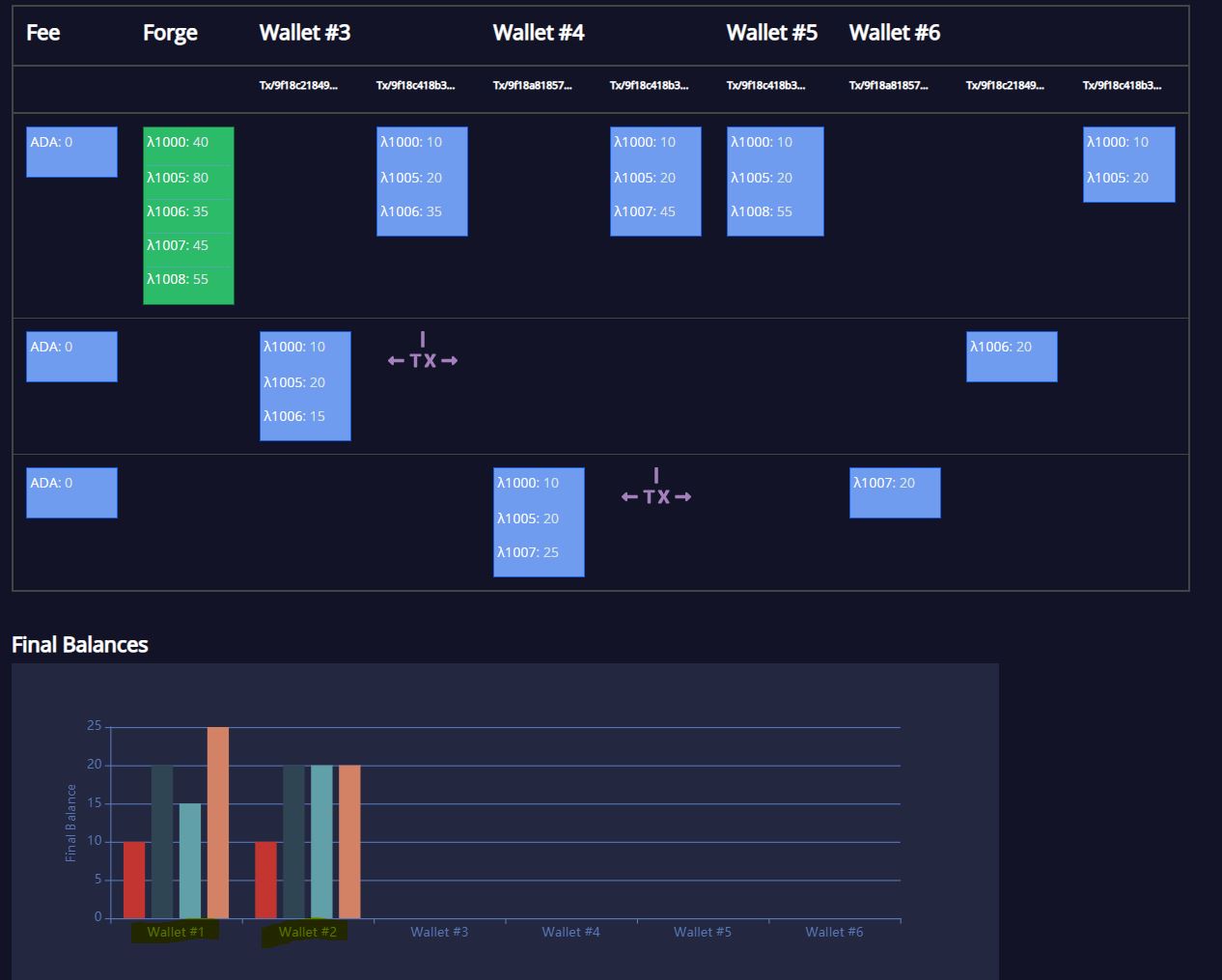This screenshot has width=1222, height=980.
Task: Select the Fee column header
Action: tap(42, 32)
